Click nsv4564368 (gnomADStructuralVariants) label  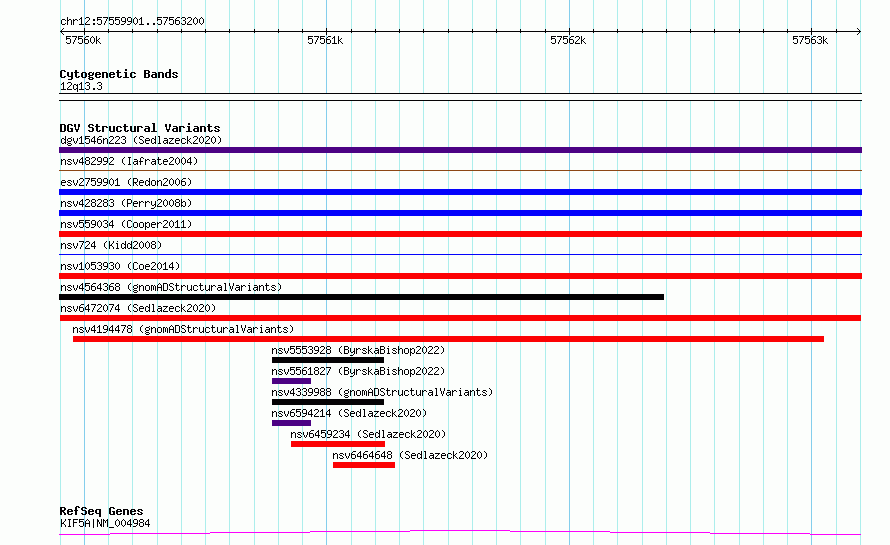tap(171, 287)
